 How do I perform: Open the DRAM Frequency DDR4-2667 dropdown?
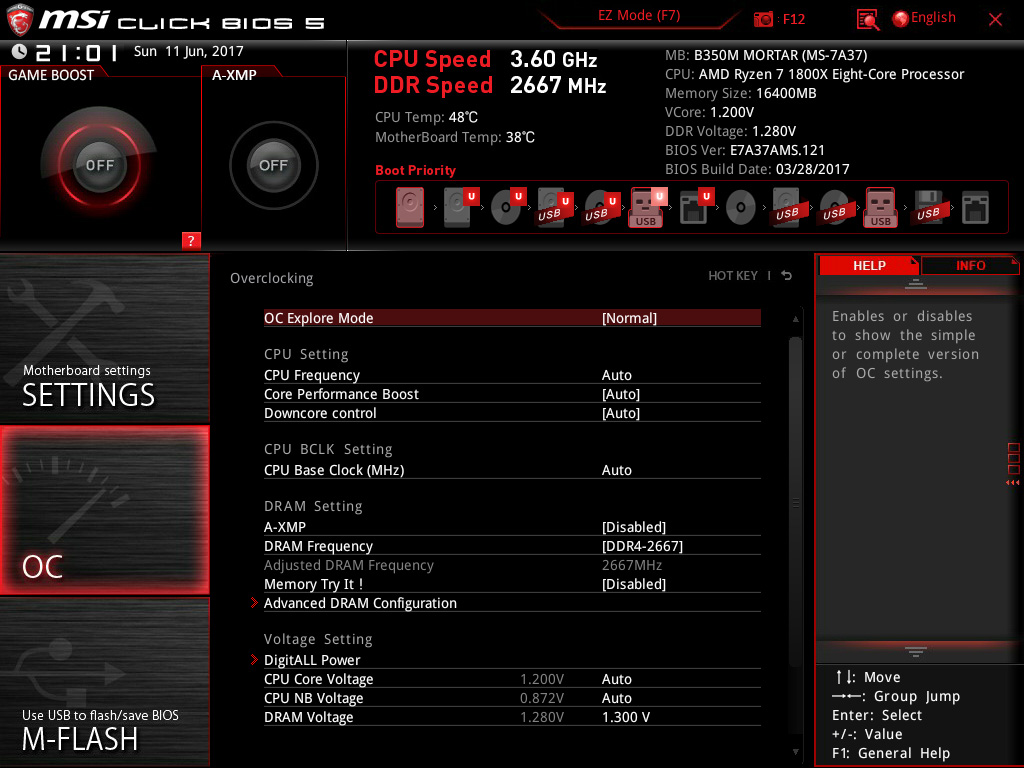642,546
